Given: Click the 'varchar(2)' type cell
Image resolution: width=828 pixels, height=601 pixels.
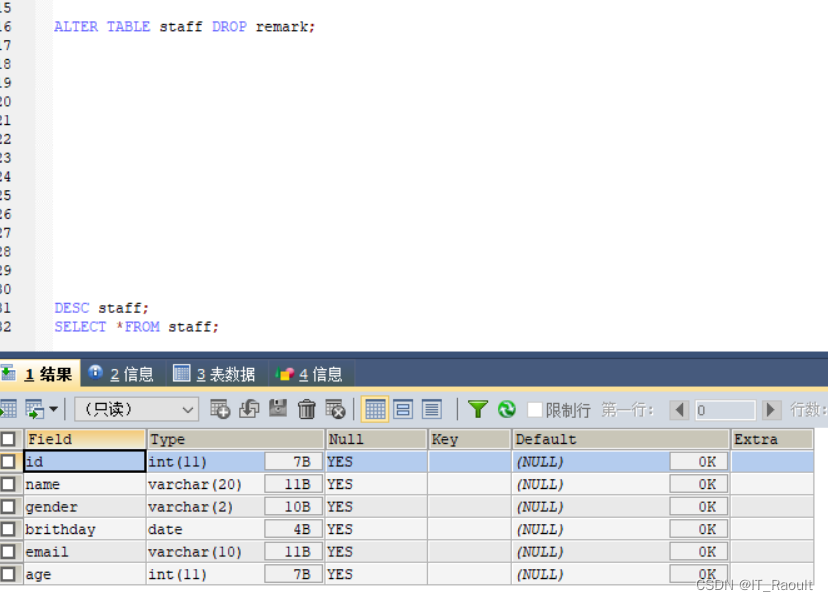Looking at the screenshot, I should click(x=205, y=507).
